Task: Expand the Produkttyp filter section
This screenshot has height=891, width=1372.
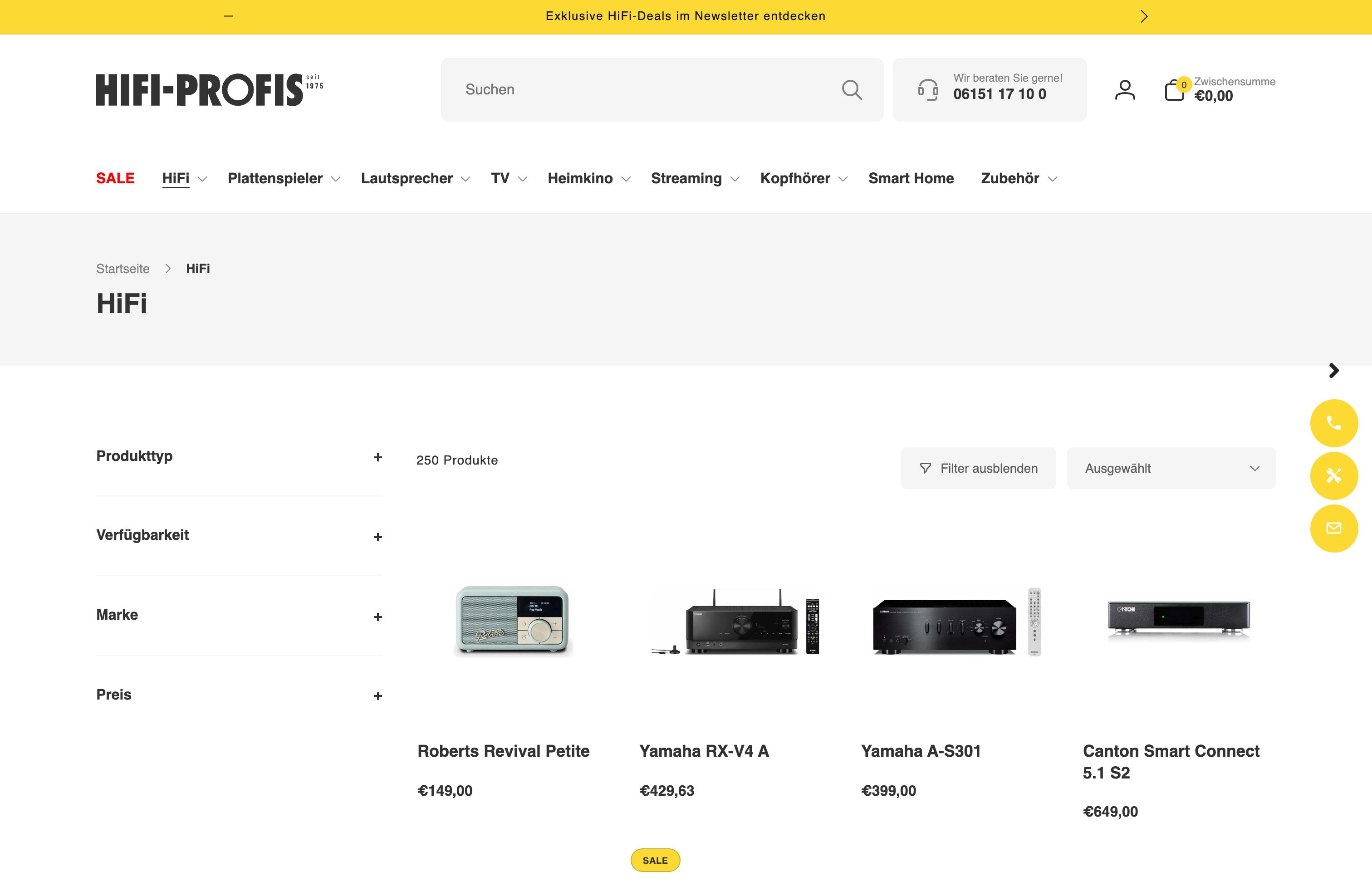Action: coord(377,457)
